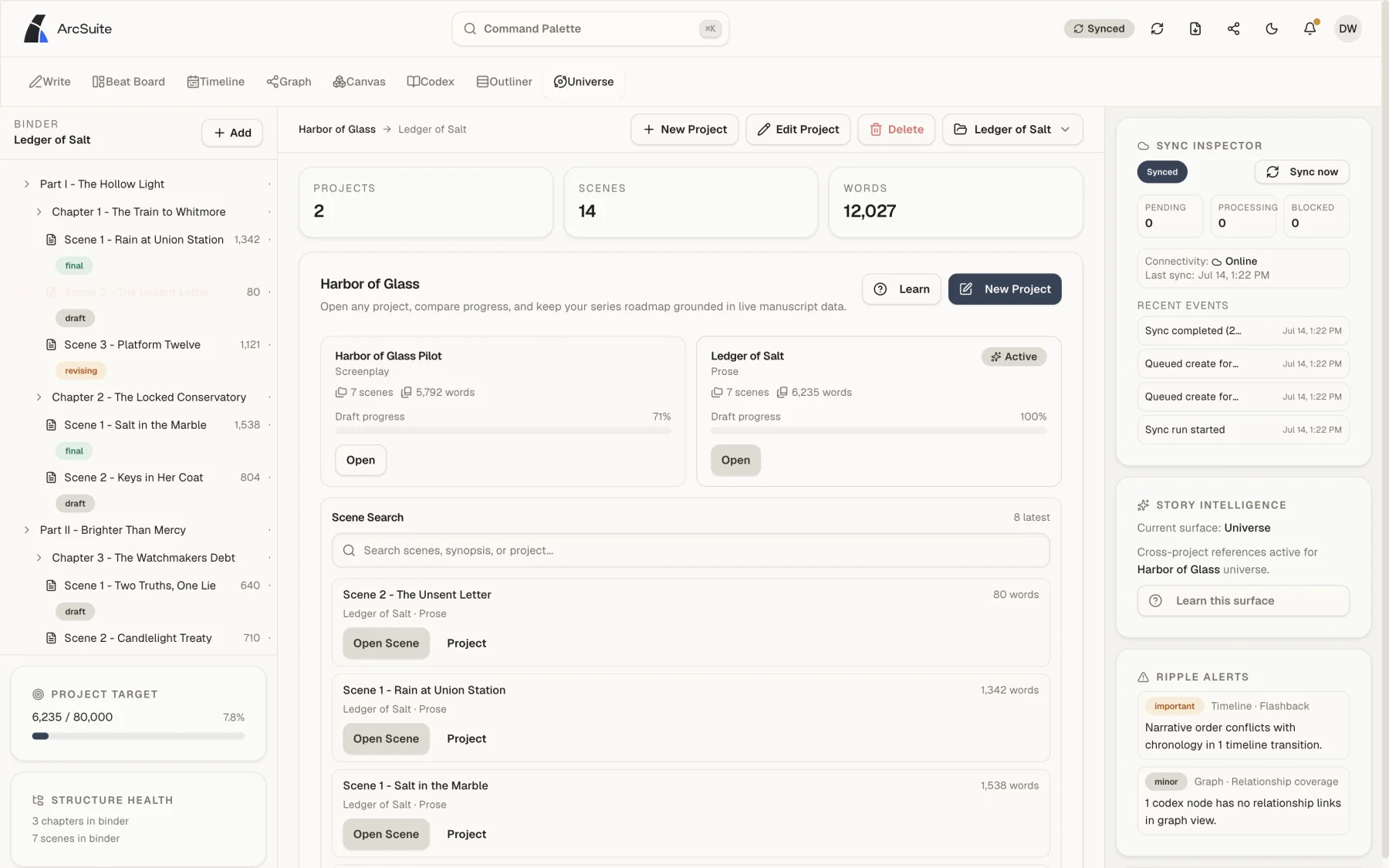Click the document icon of Scene 2 - Keys in Her Coat

[x=51, y=478]
